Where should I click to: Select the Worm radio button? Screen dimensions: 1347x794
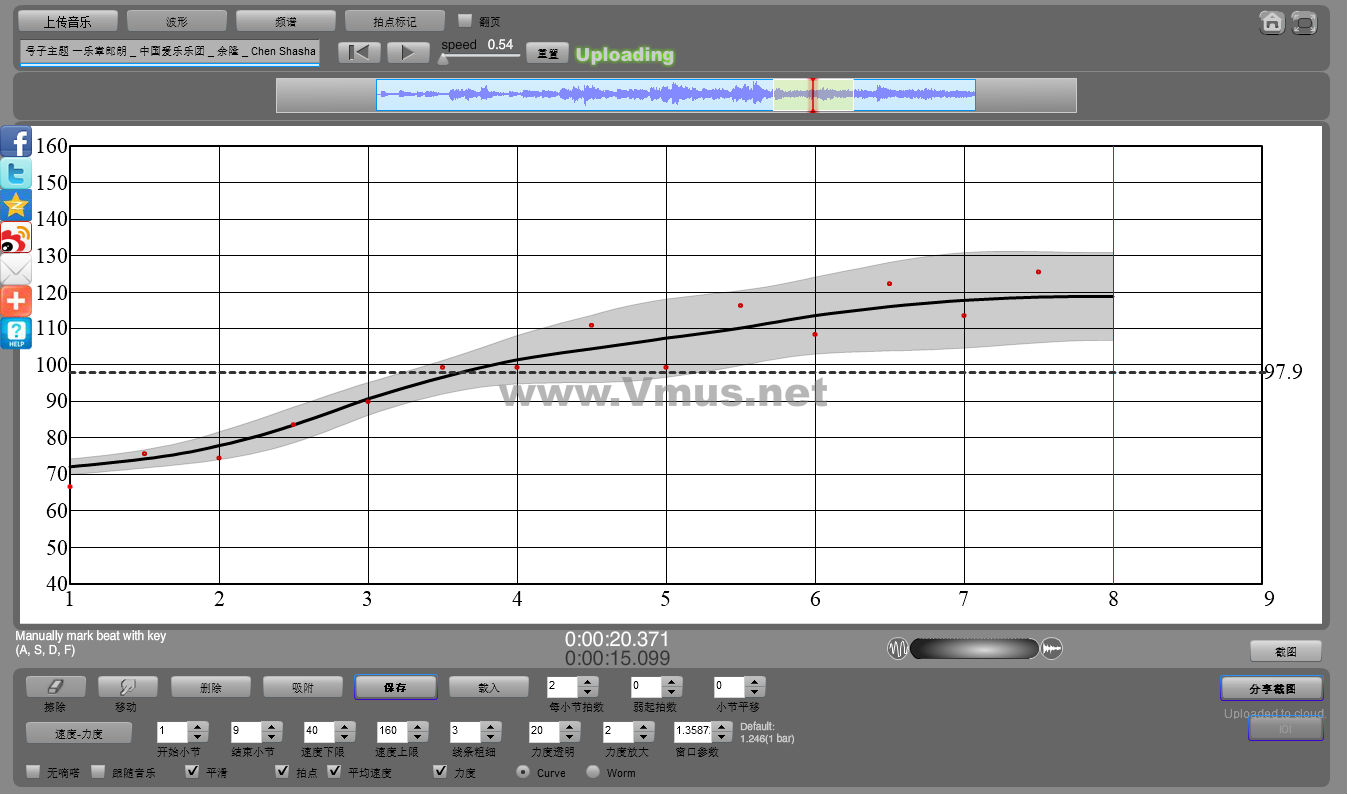click(593, 772)
